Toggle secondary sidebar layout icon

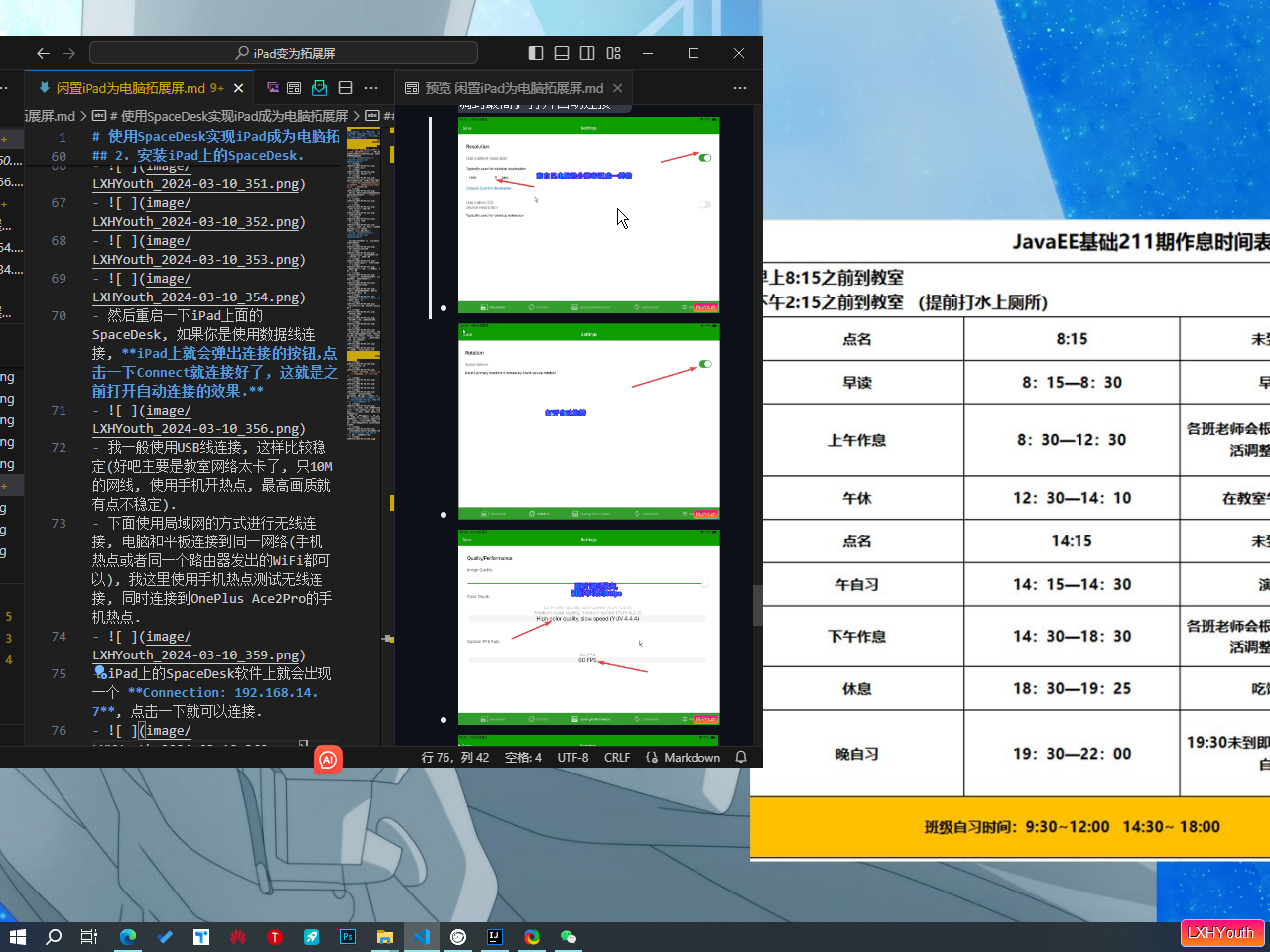(587, 53)
